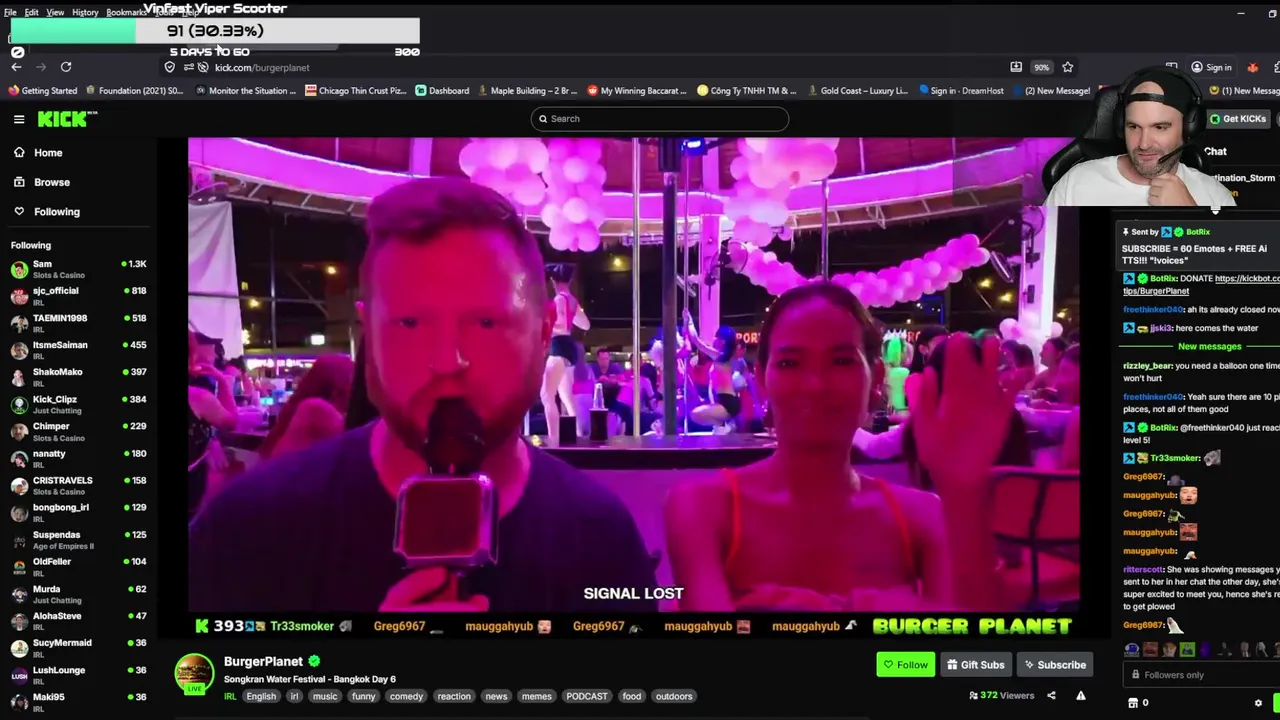Open the Gold Coast Luxury bookmark
The image size is (1280, 720).
point(857,91)
